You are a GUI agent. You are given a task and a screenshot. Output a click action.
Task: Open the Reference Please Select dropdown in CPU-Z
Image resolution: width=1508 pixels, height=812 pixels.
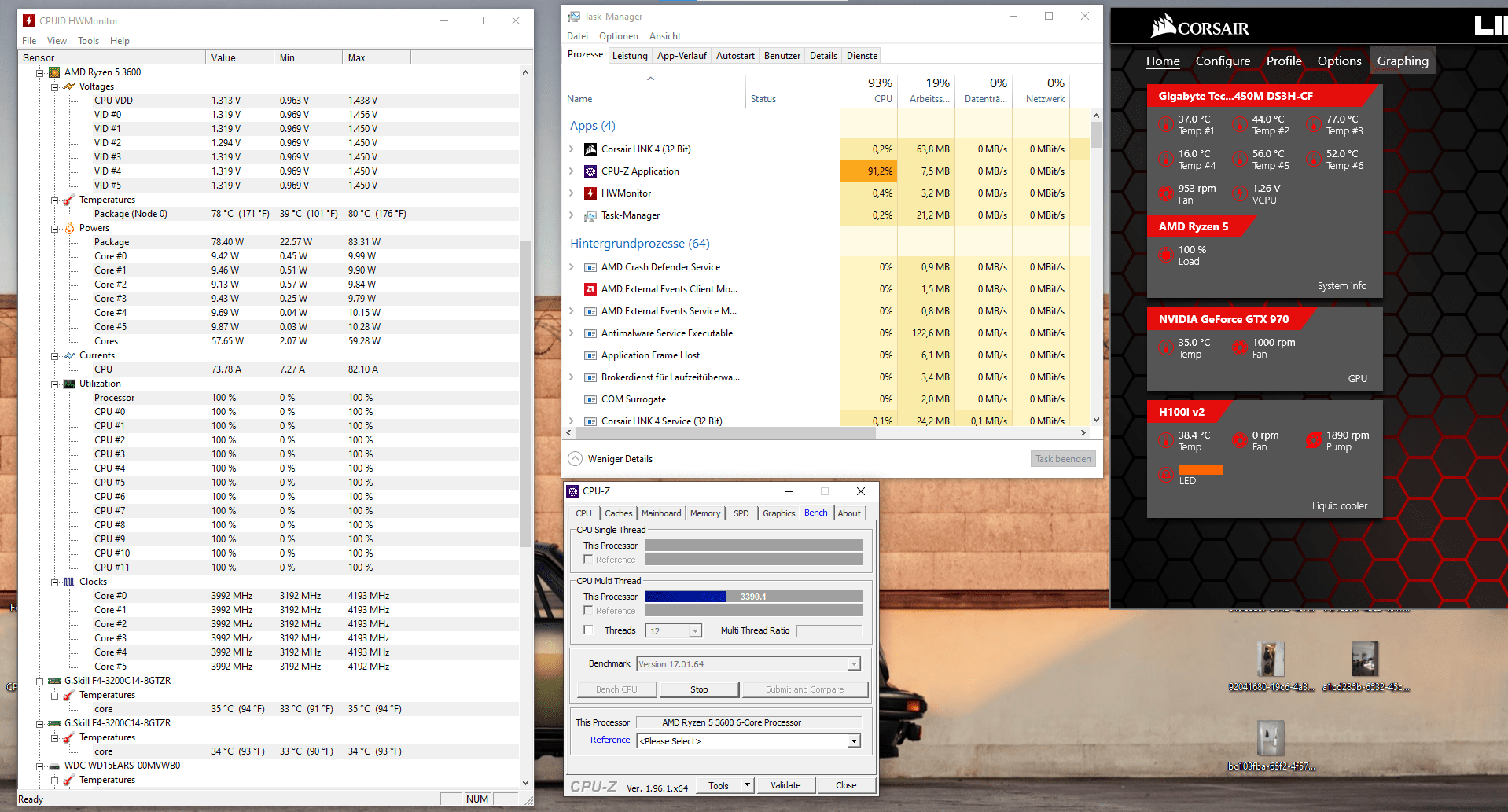pyautogui.click(x=854, y=741)
